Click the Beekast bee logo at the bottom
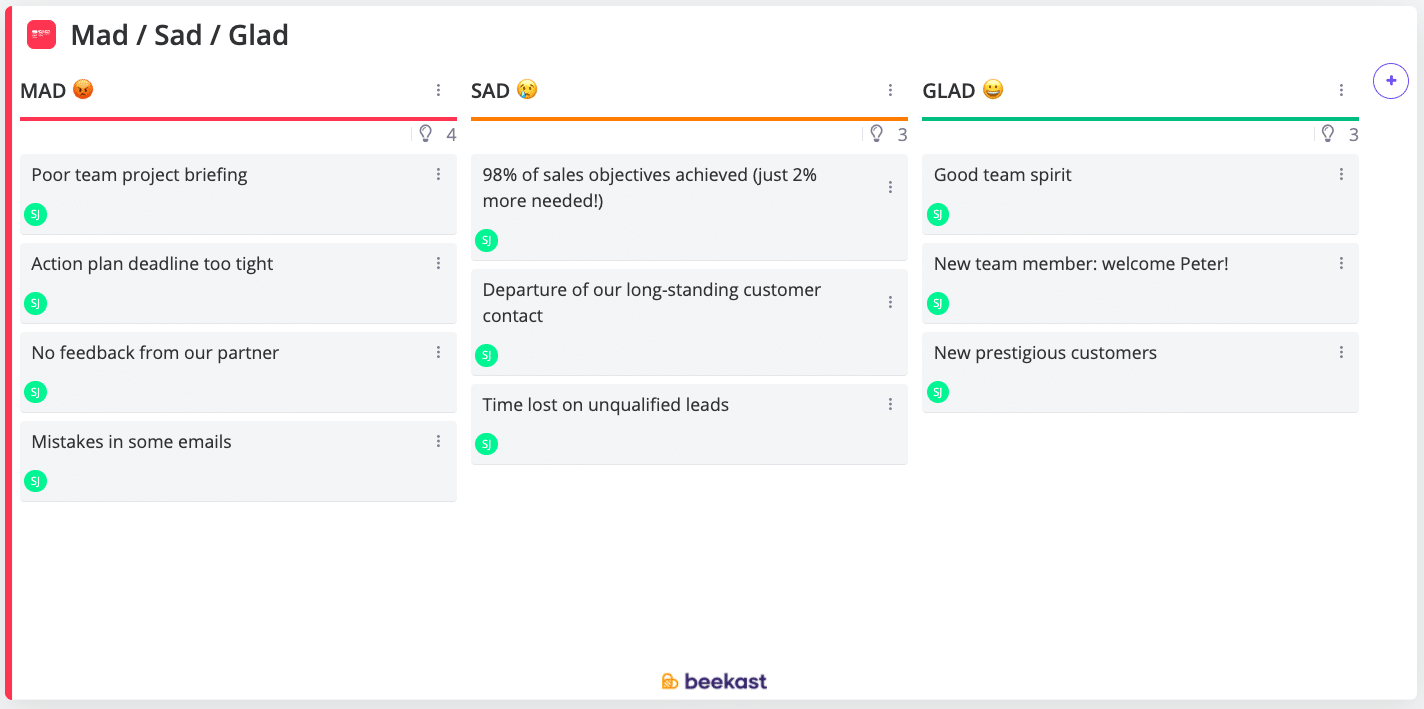 (x=669, y=681)
